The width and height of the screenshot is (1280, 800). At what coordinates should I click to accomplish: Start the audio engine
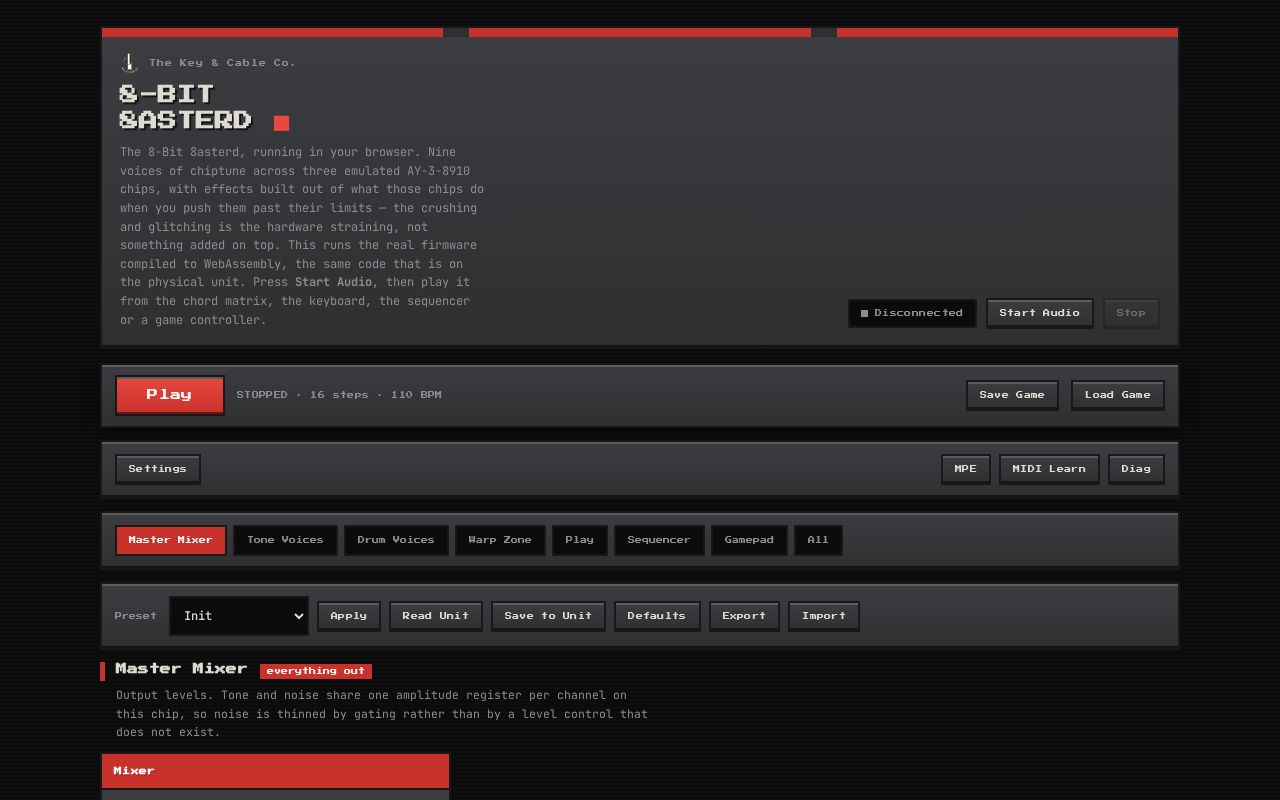click(x=1039, y=313)
